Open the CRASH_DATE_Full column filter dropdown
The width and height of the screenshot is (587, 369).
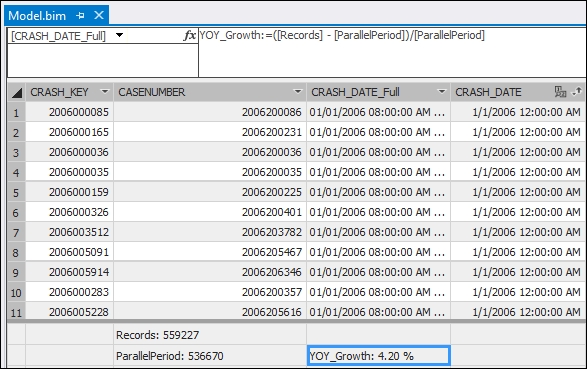442,92
